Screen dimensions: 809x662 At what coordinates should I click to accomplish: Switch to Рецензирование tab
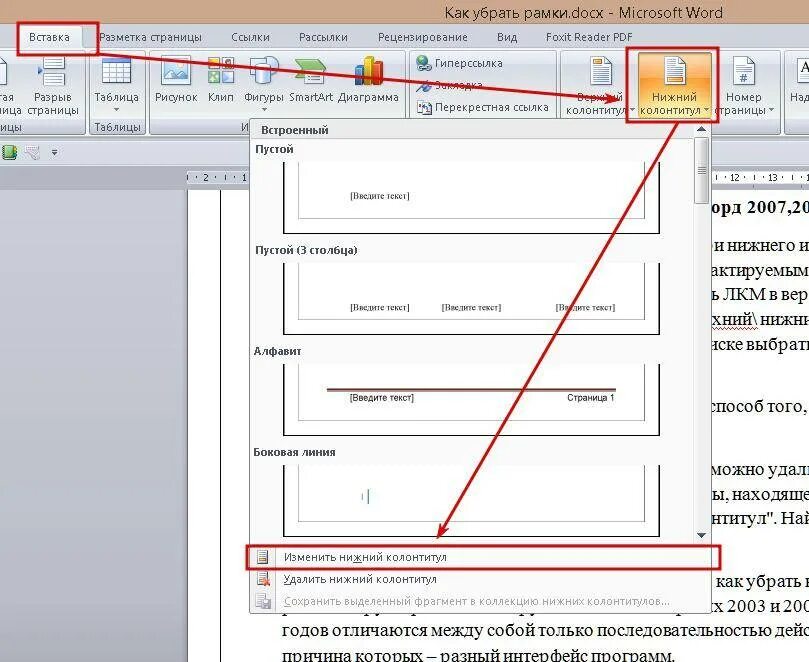pos(423,37)
